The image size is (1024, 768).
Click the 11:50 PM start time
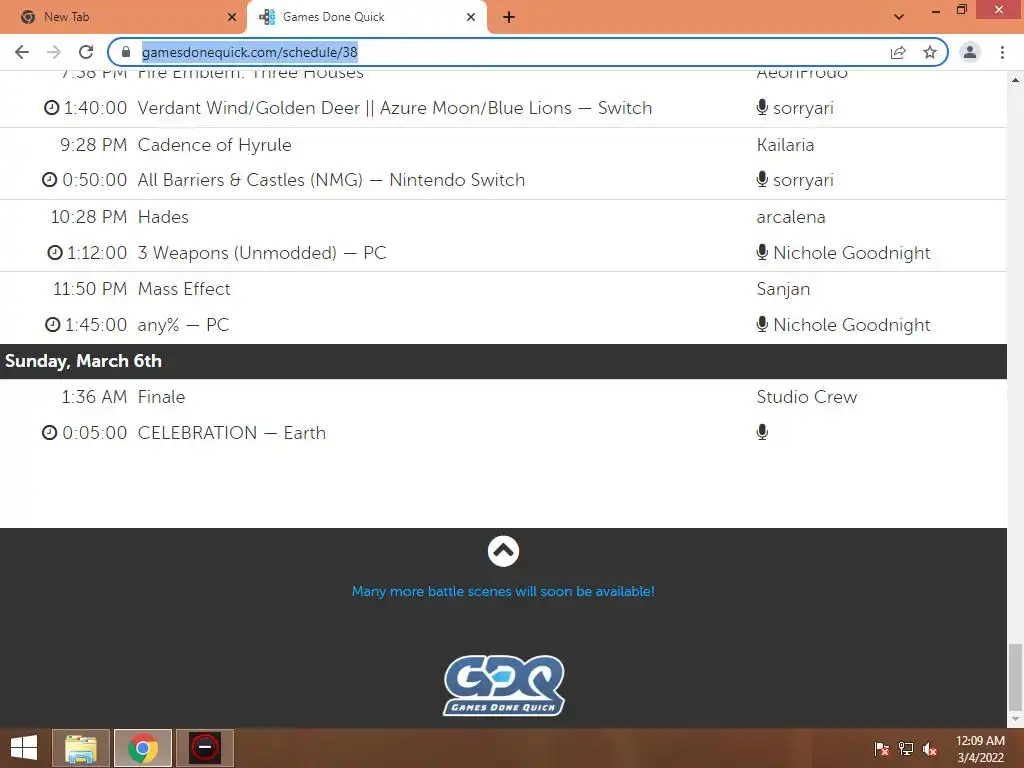click(x=90, y=289)
